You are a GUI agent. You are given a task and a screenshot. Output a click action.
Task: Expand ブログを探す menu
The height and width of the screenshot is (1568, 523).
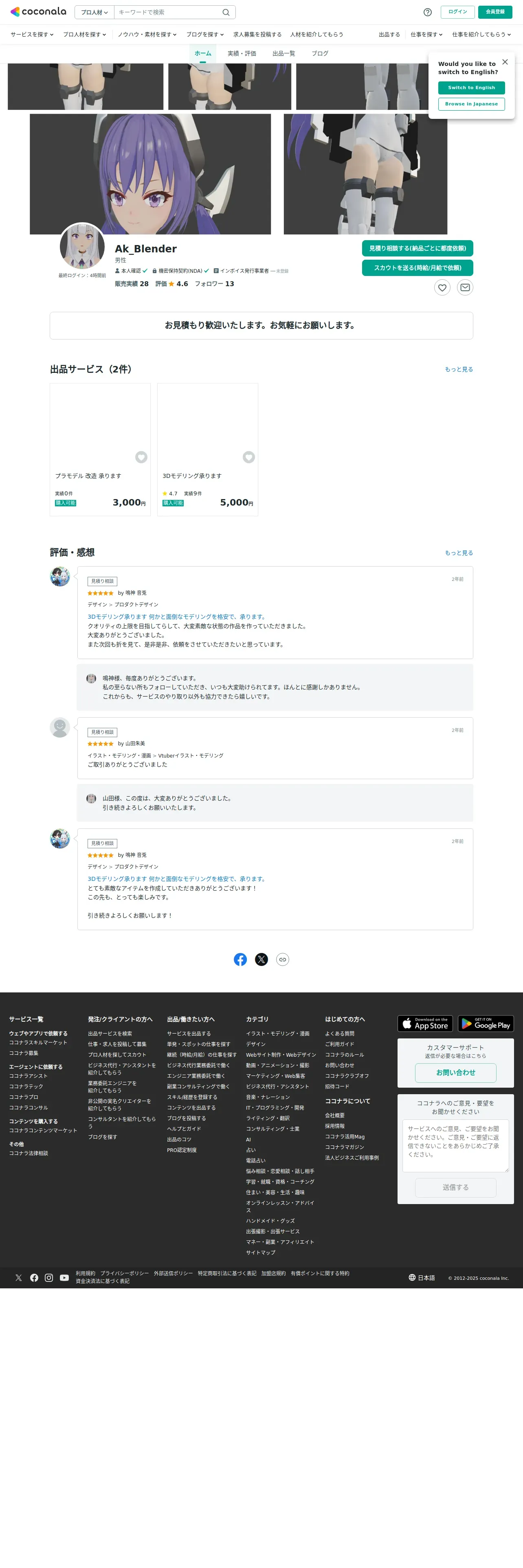tap(205, 35)
